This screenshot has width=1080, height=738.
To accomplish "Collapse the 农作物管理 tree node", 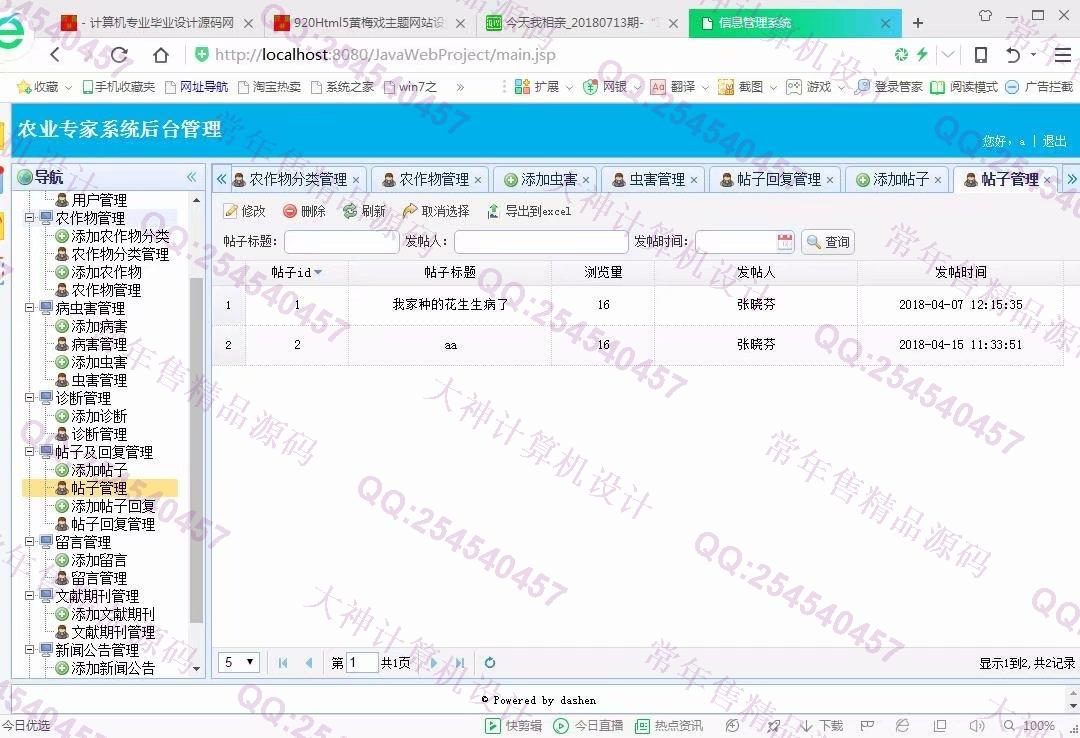I will [x=30, y=218].
